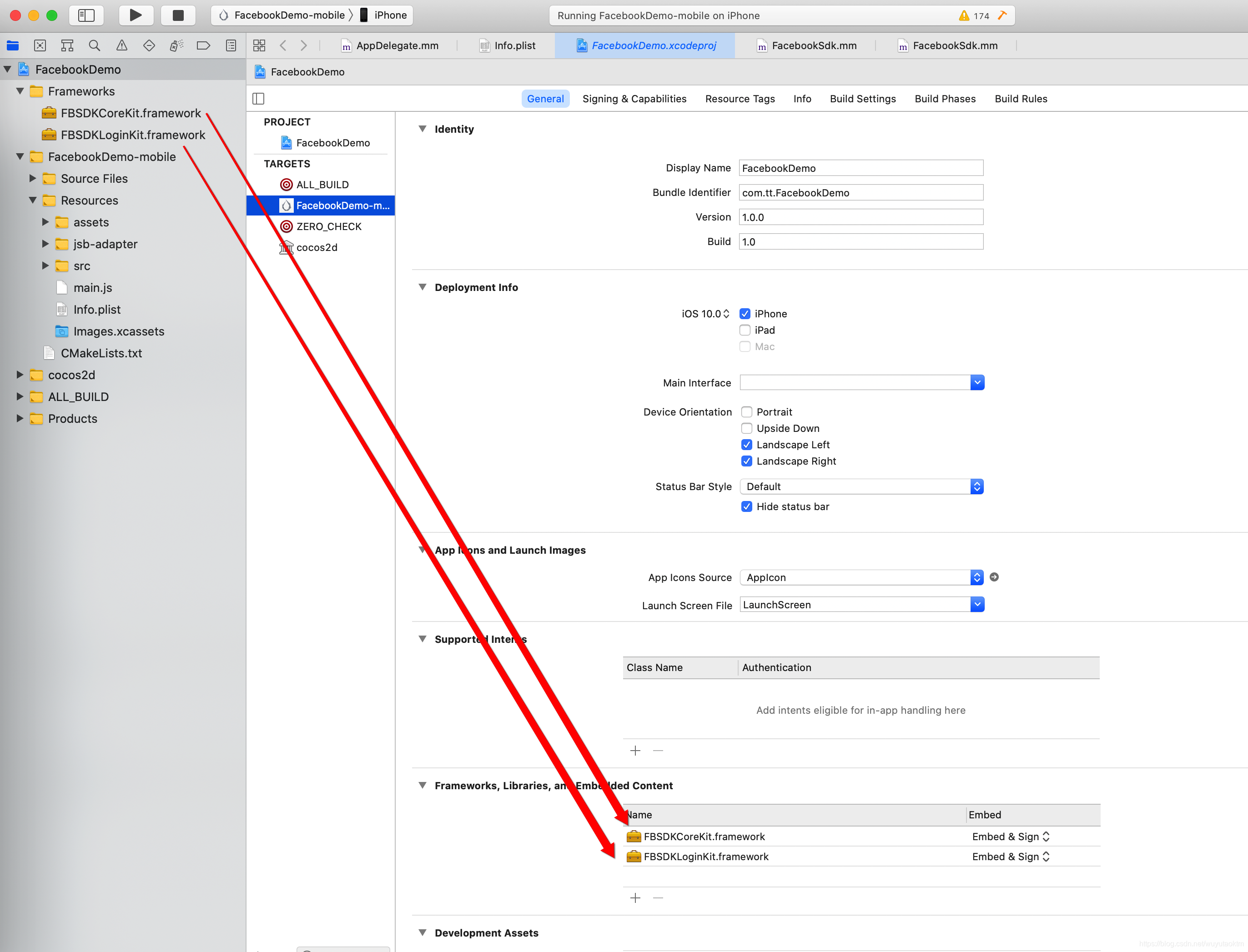Stop the running app

[178, 15]
